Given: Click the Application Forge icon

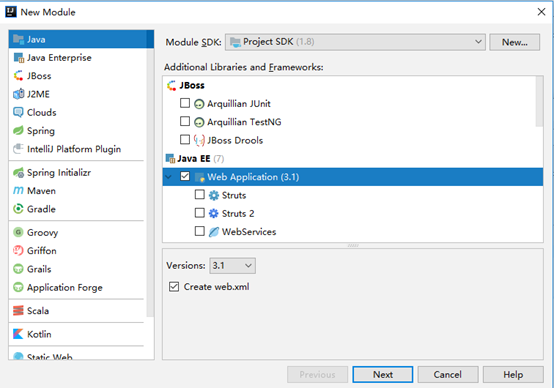Looking at the screenshot, I should click(18, 287).
